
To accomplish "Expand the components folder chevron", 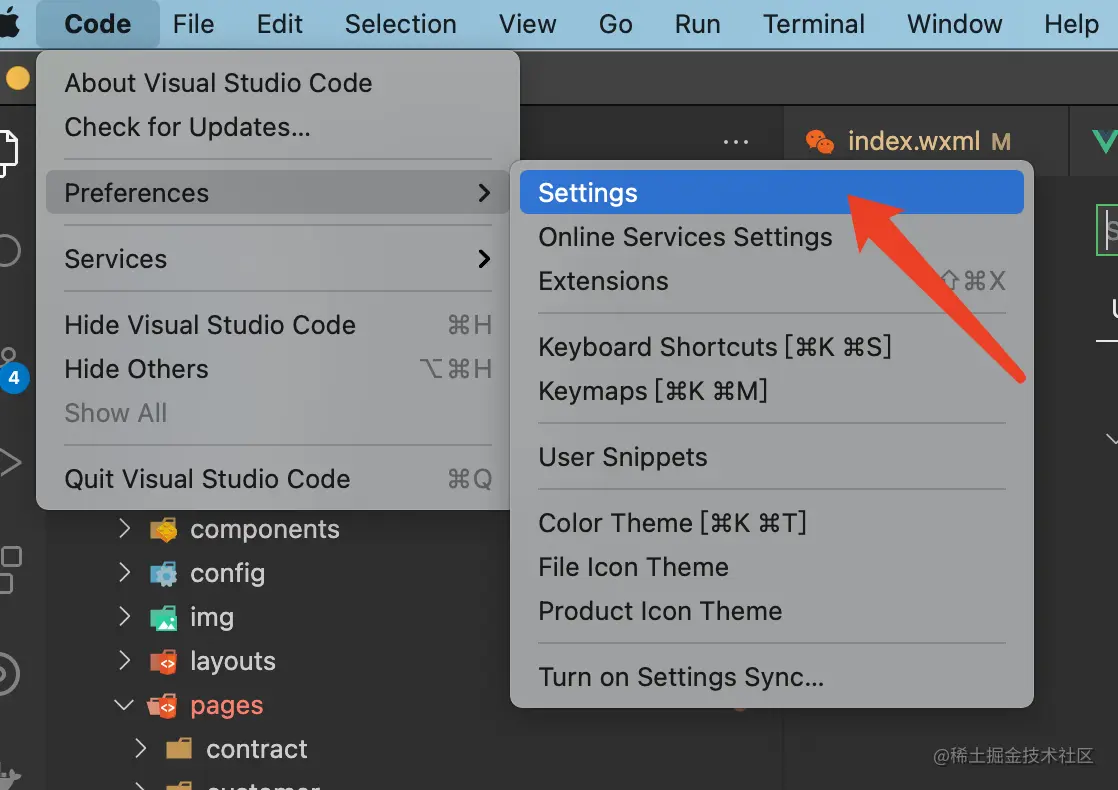I will coord(124,529).
